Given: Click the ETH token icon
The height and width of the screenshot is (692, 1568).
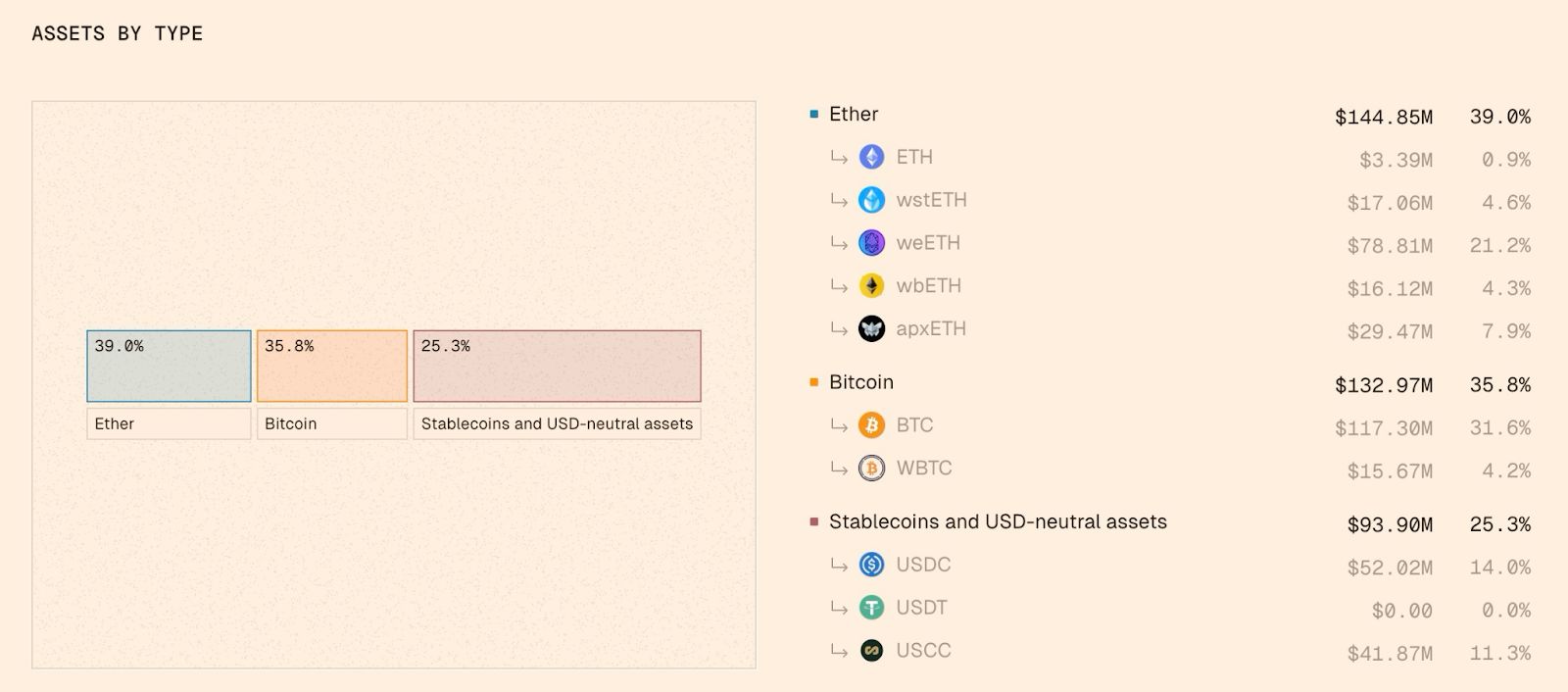Looking at the screenshot, I should tap(871, 157).
